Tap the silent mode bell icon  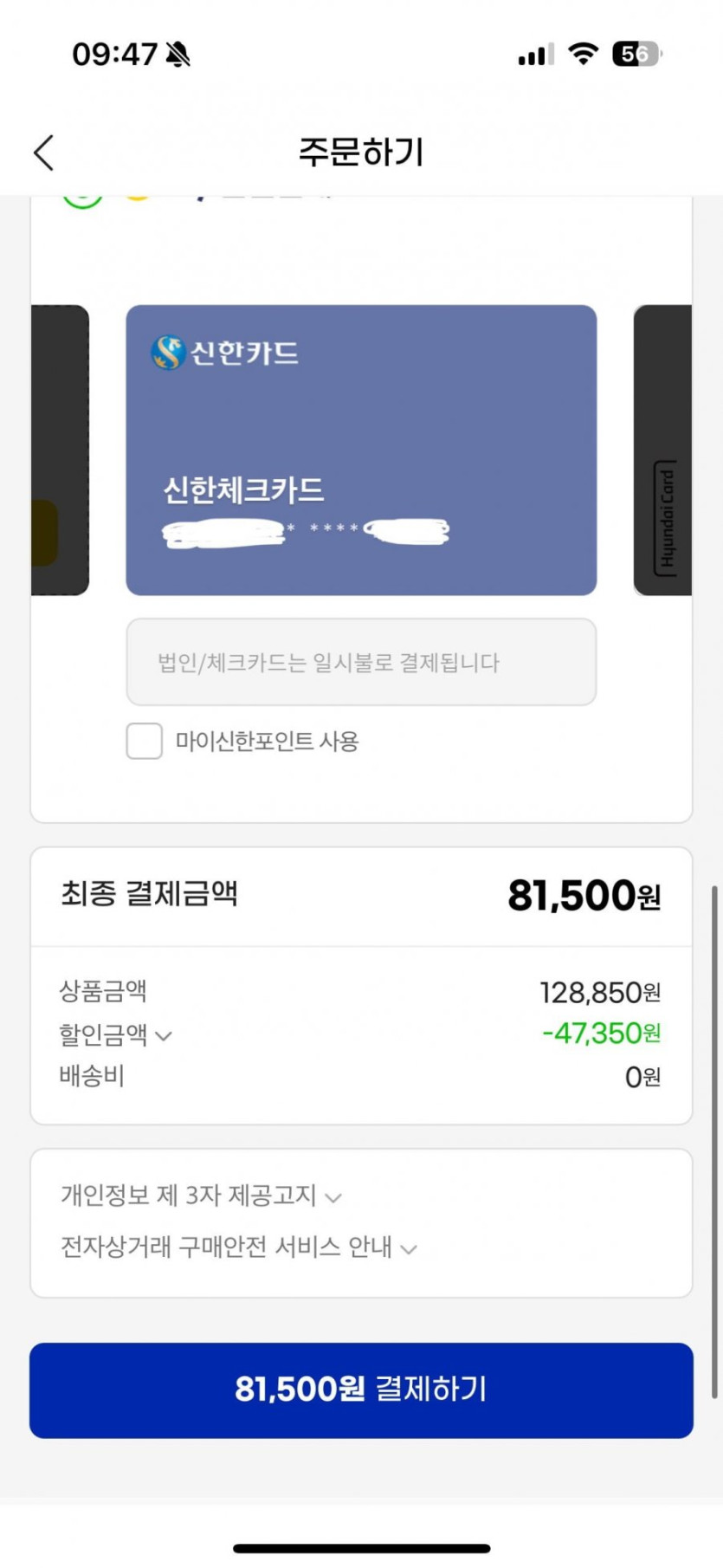178,55
